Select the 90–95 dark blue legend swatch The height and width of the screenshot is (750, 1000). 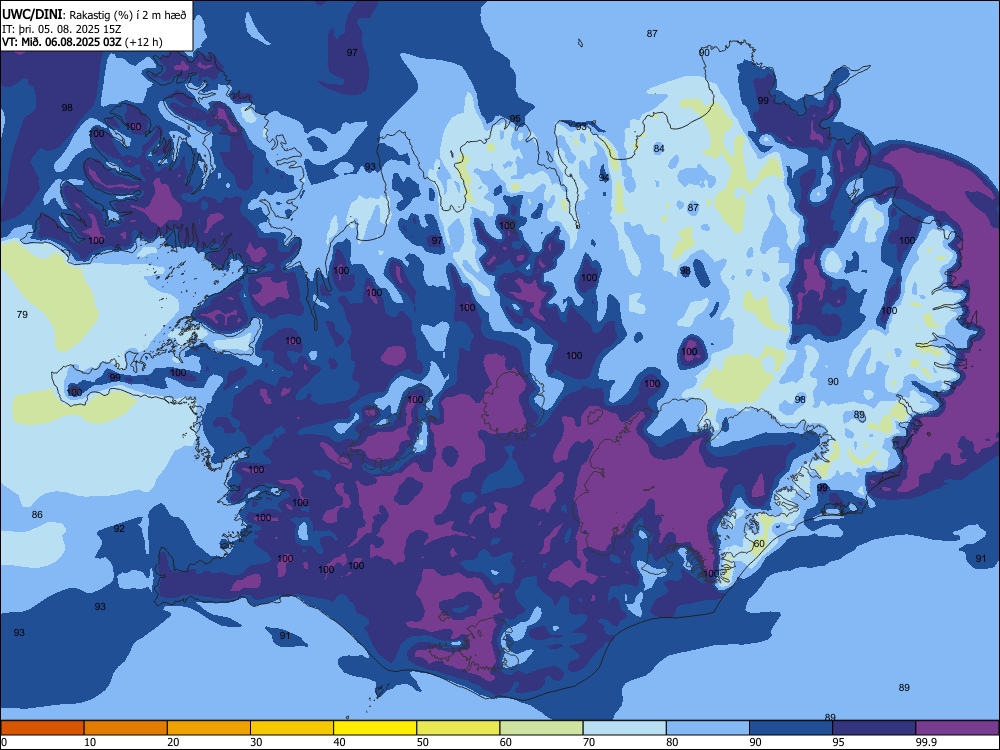(791, 728)
